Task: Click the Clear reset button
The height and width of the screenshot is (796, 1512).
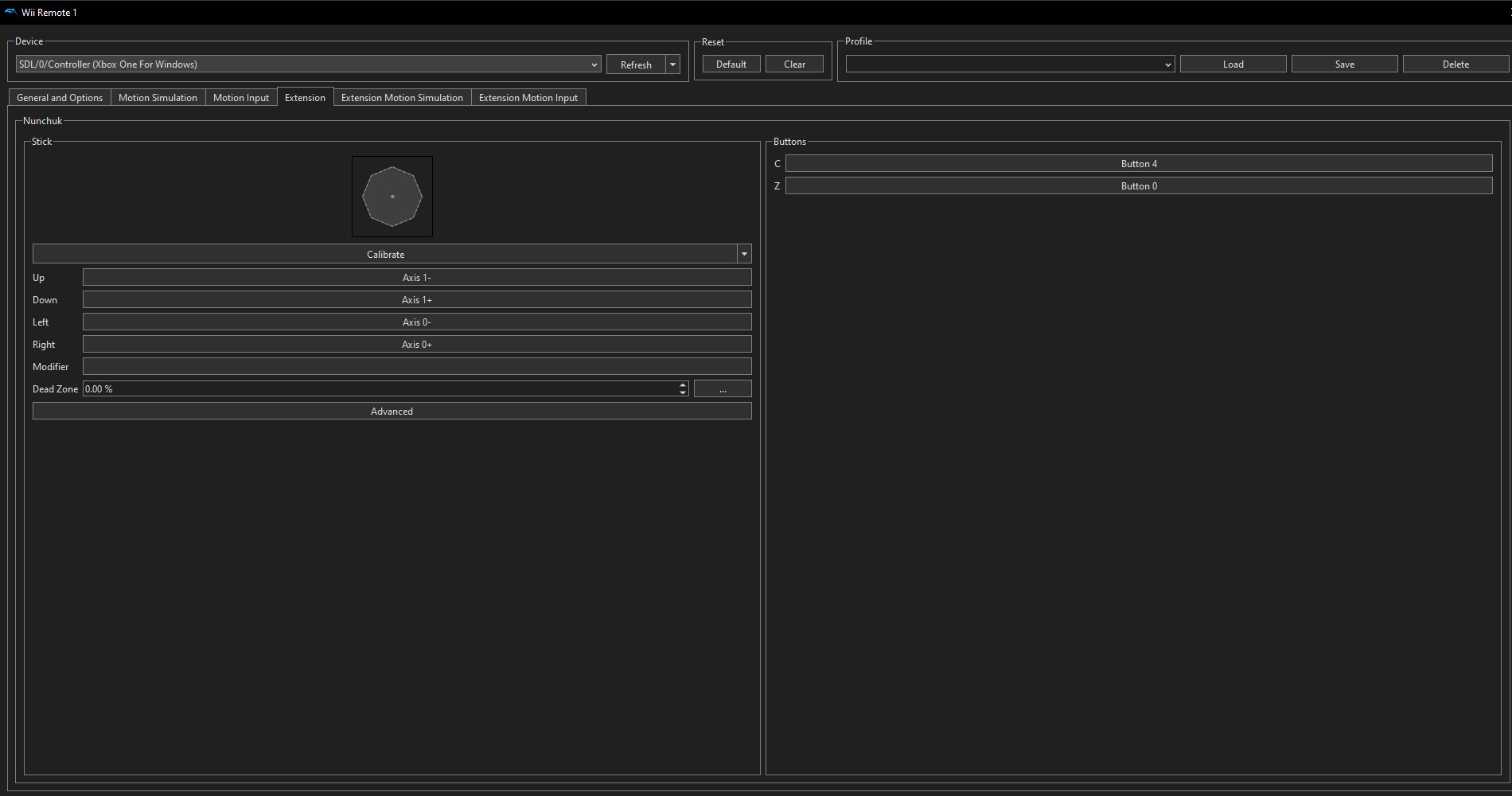Action: pos(794,64)
